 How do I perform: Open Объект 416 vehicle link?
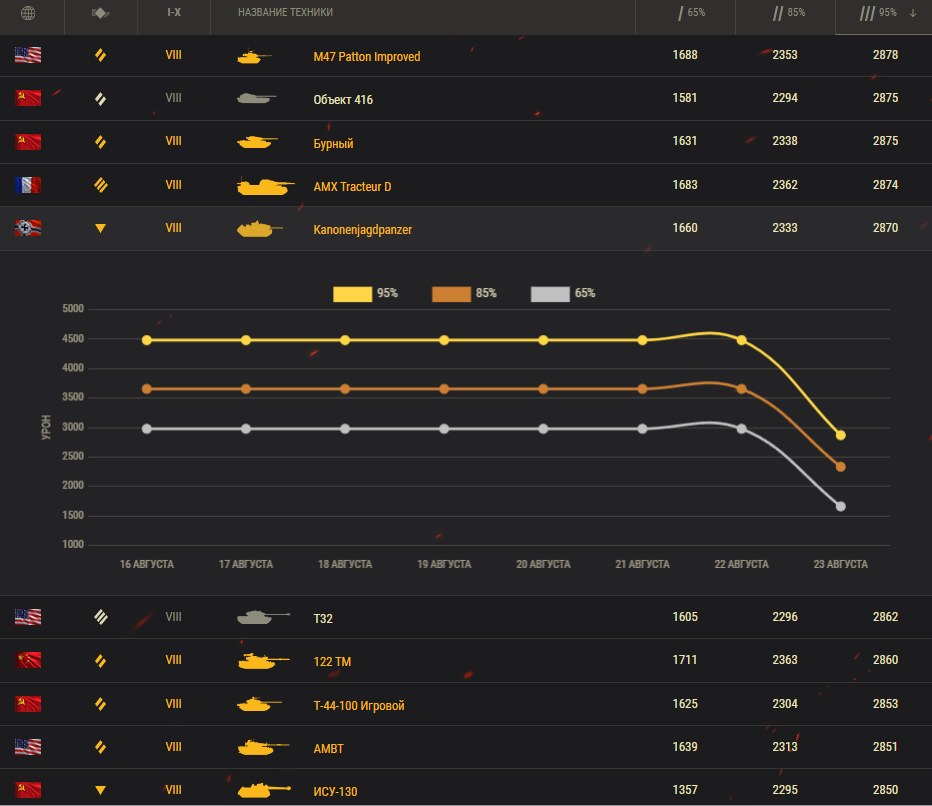[343, 99]
